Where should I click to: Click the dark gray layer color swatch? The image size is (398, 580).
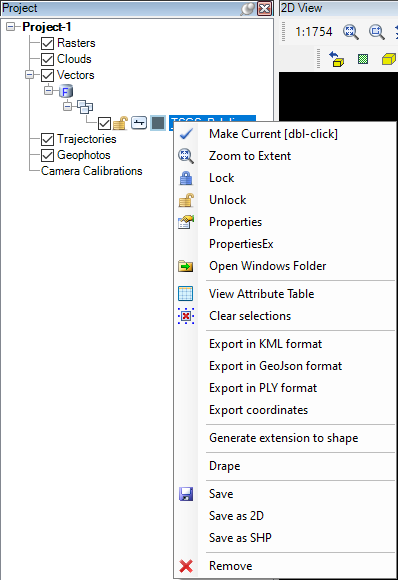point(158,123)
